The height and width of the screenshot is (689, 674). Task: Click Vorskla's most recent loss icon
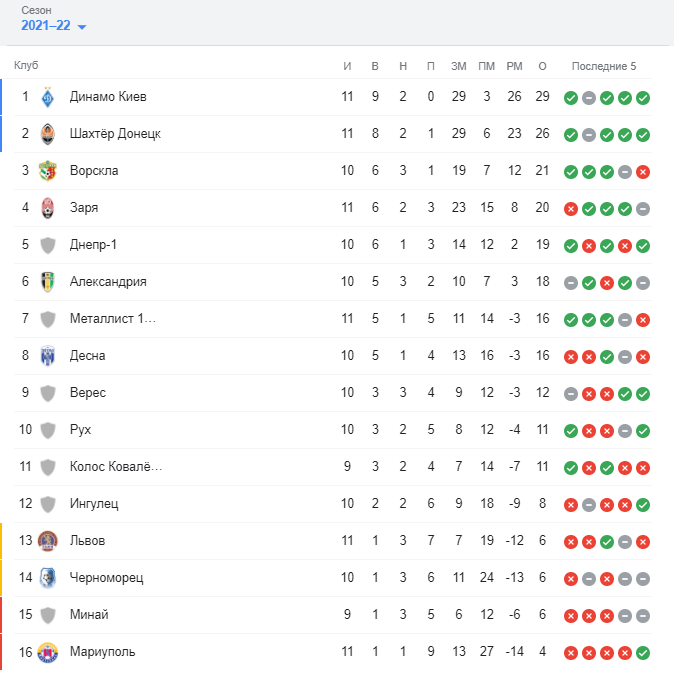click(643, 172)
